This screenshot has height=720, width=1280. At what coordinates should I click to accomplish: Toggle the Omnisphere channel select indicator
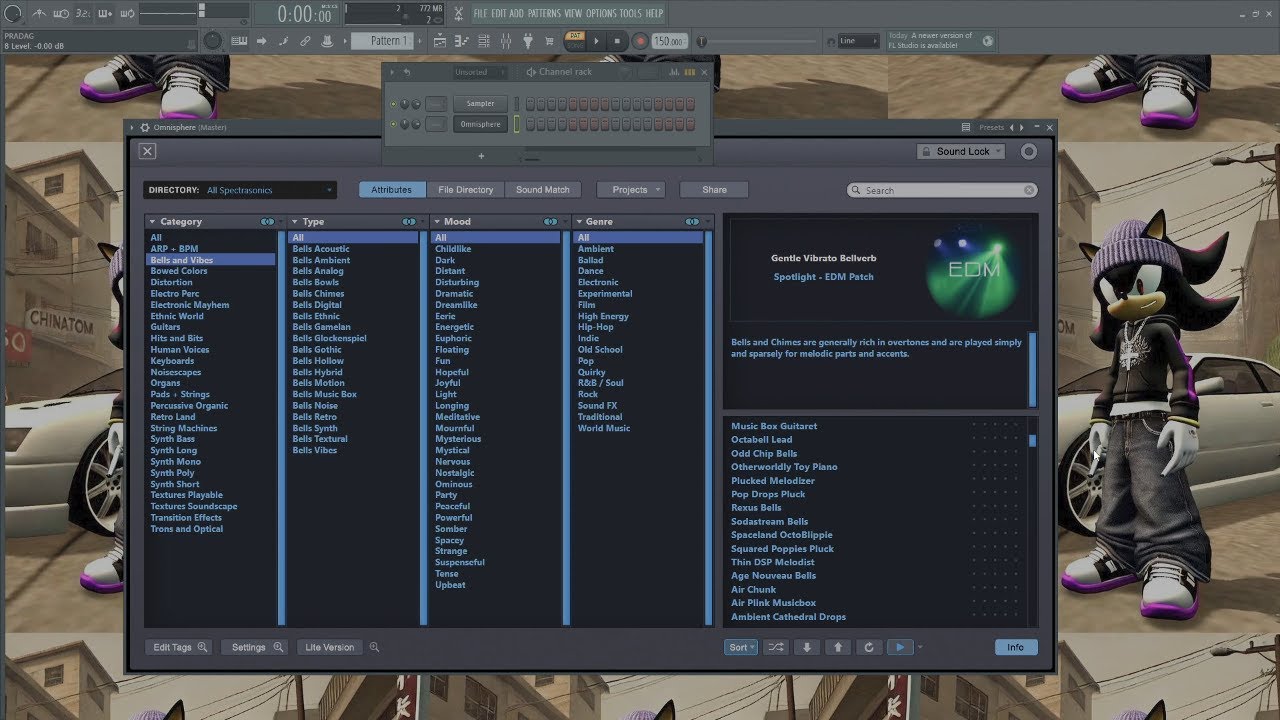coord(517,125)
